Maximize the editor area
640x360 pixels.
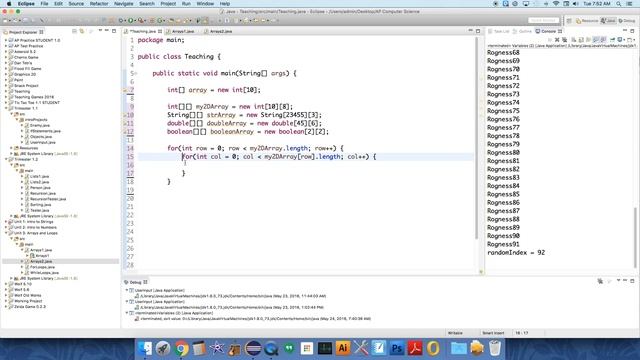478,31
